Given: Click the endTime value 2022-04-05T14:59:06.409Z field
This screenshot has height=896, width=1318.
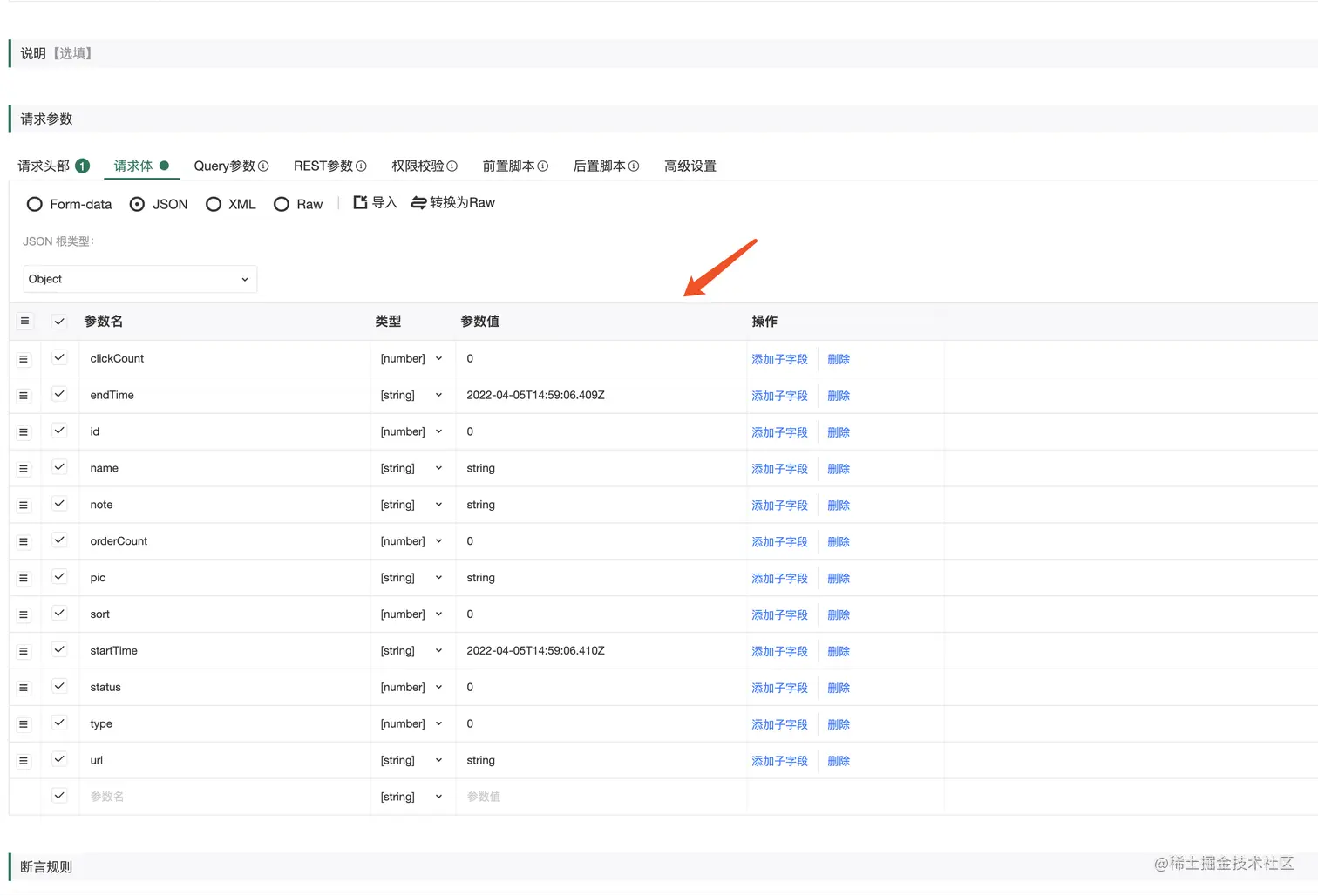Looking at the screenshot, I should (601, 396).
